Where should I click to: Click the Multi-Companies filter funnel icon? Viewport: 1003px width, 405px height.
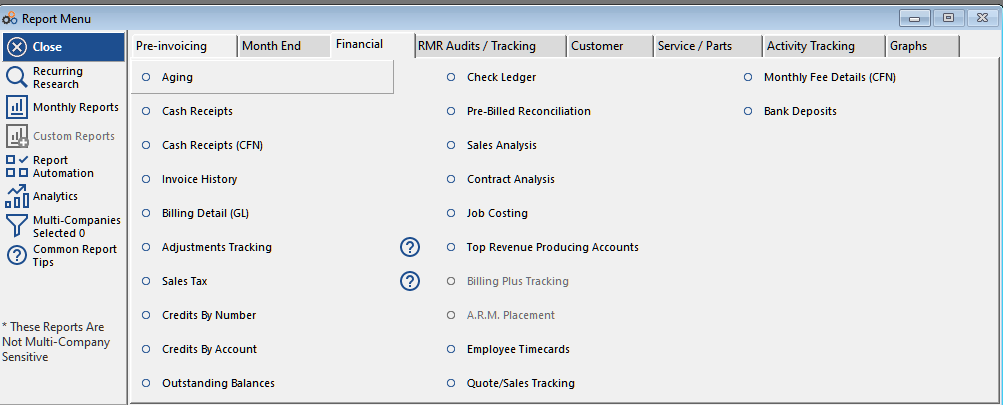pyautogui.click(x=17, y=225)
